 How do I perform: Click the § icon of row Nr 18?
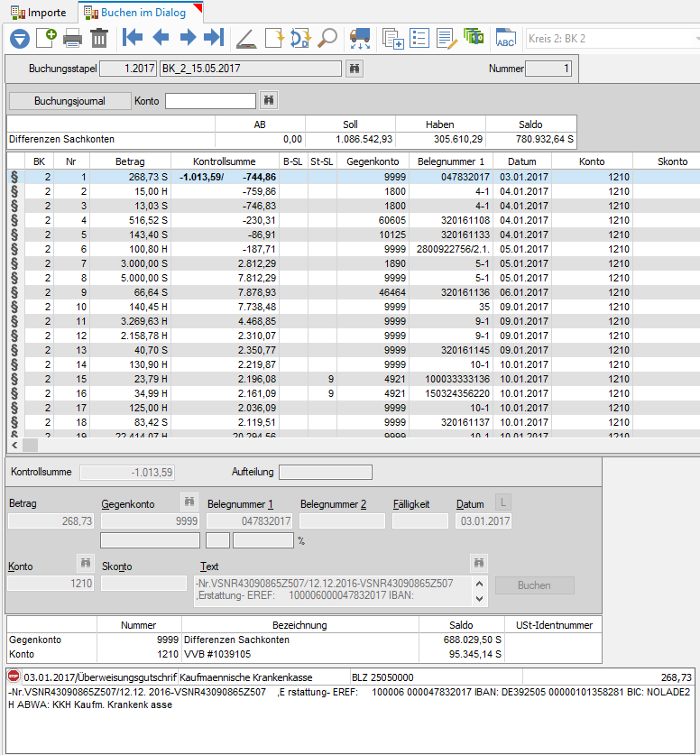(14, 422)
